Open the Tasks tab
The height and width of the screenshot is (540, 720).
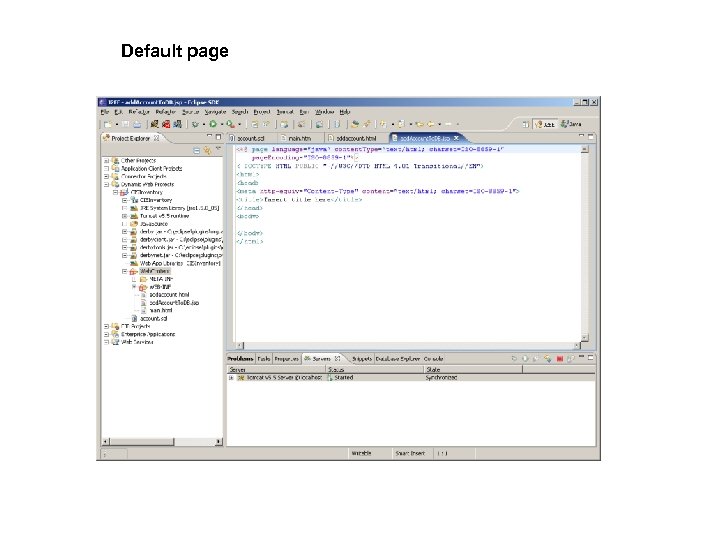(x=264, y=359)
